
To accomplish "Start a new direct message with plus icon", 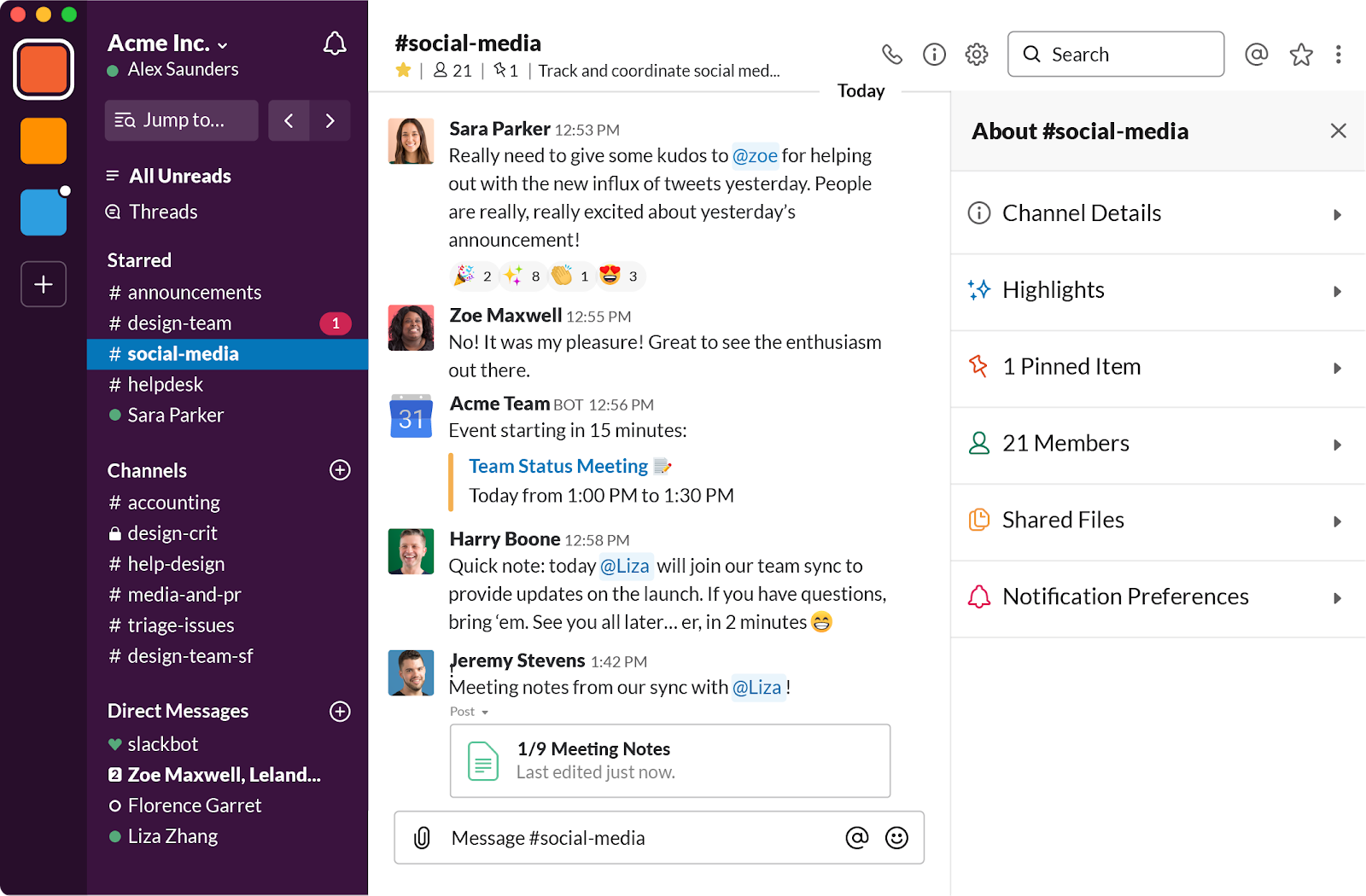I will pyautogui.click(x=340, y=712).
